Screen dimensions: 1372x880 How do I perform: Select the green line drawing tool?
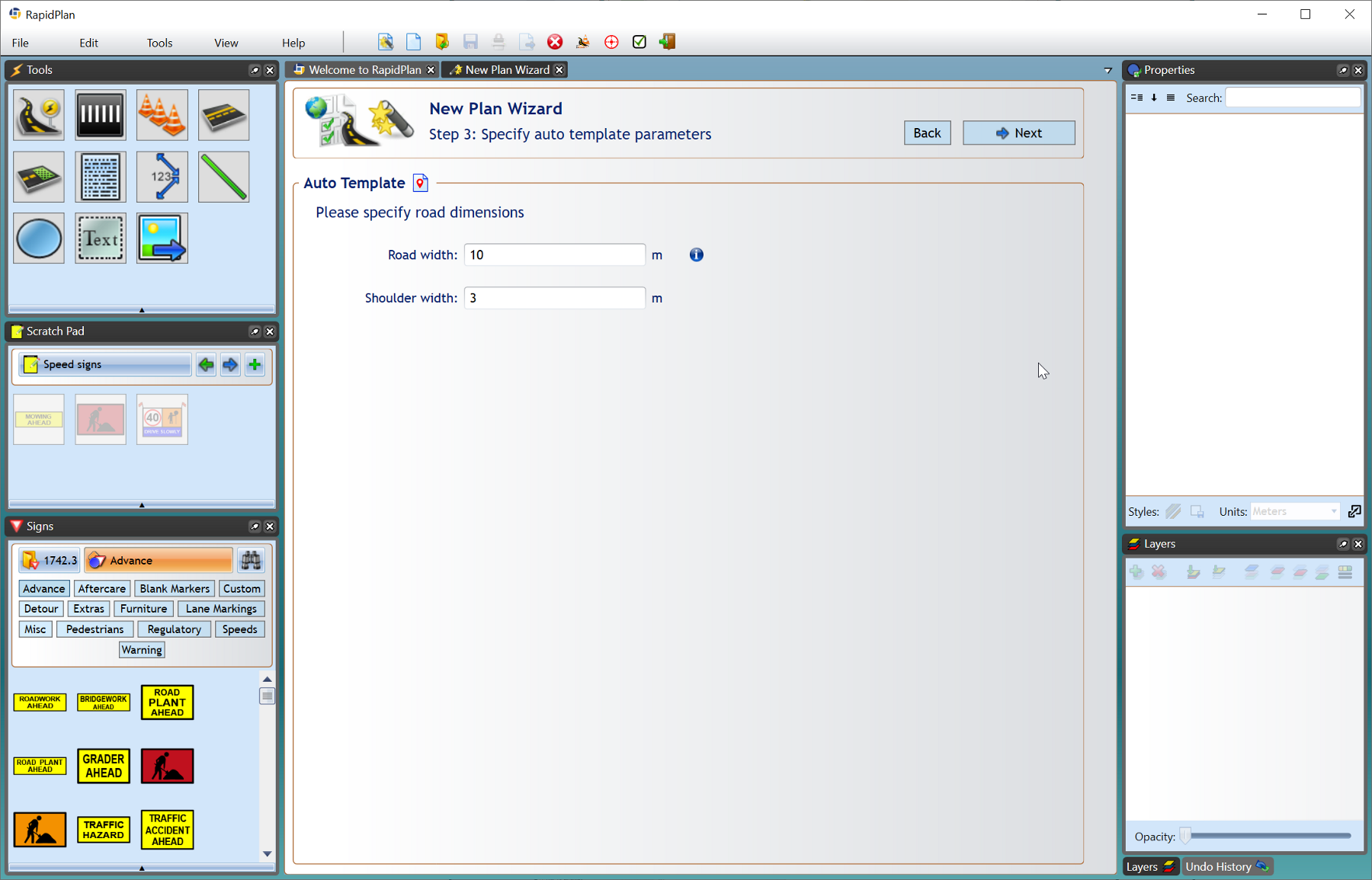coord(224,177)
